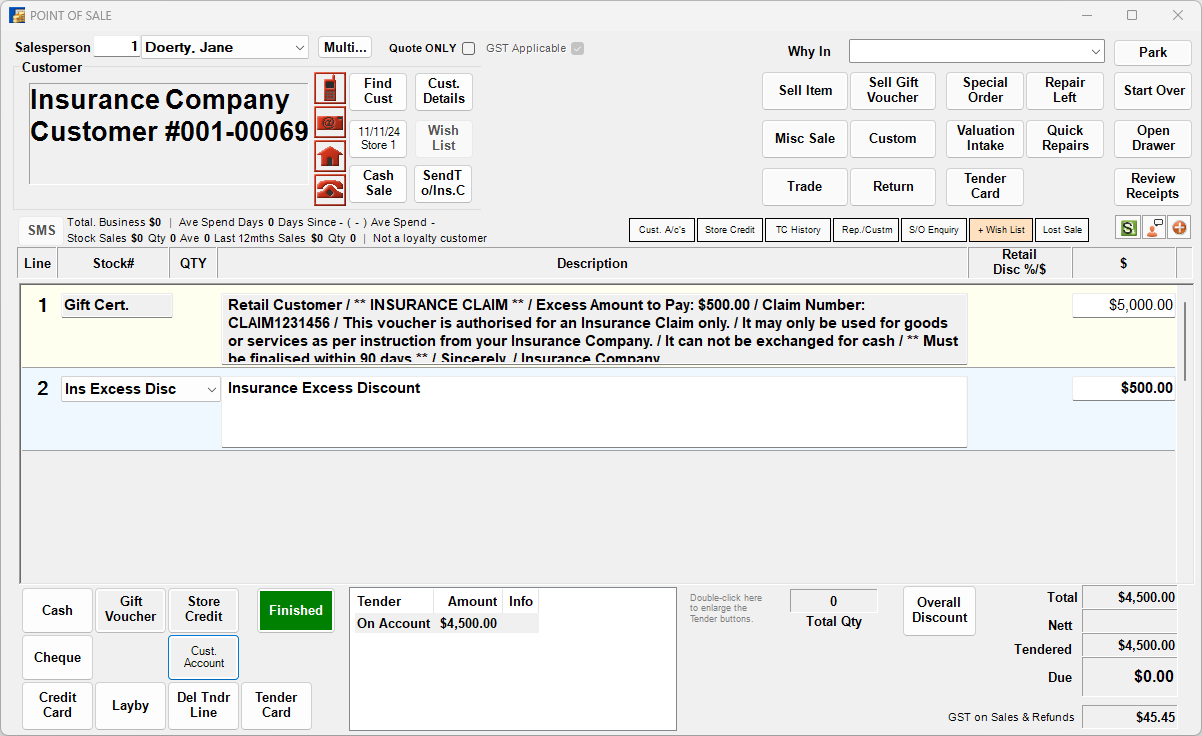Click the green S export icon above the grid

[x=1127, y=229]
